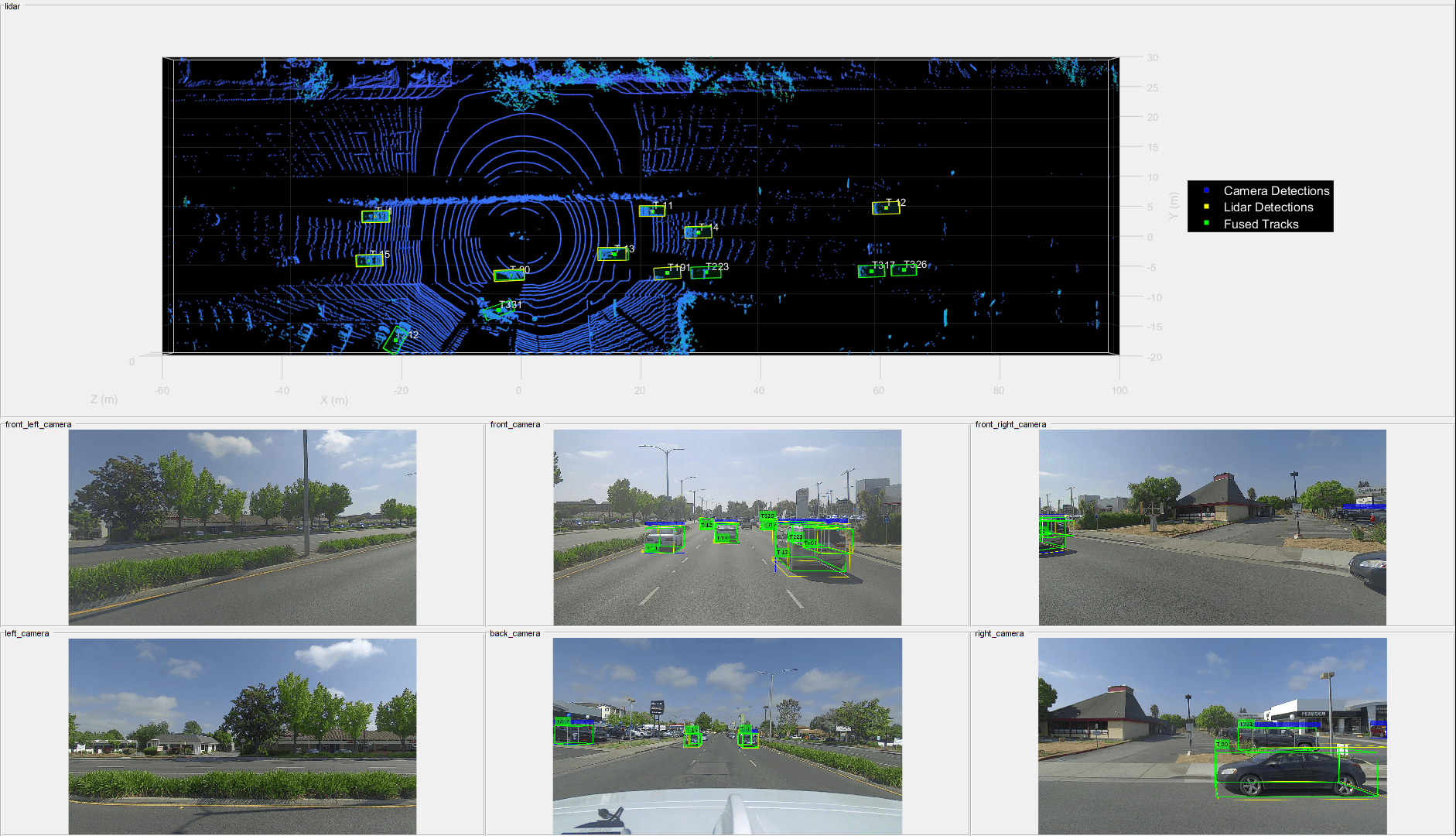This screenshot has width=1456, height=836.
Task: Select the T223 track box in lidar view
Action: 706,272
